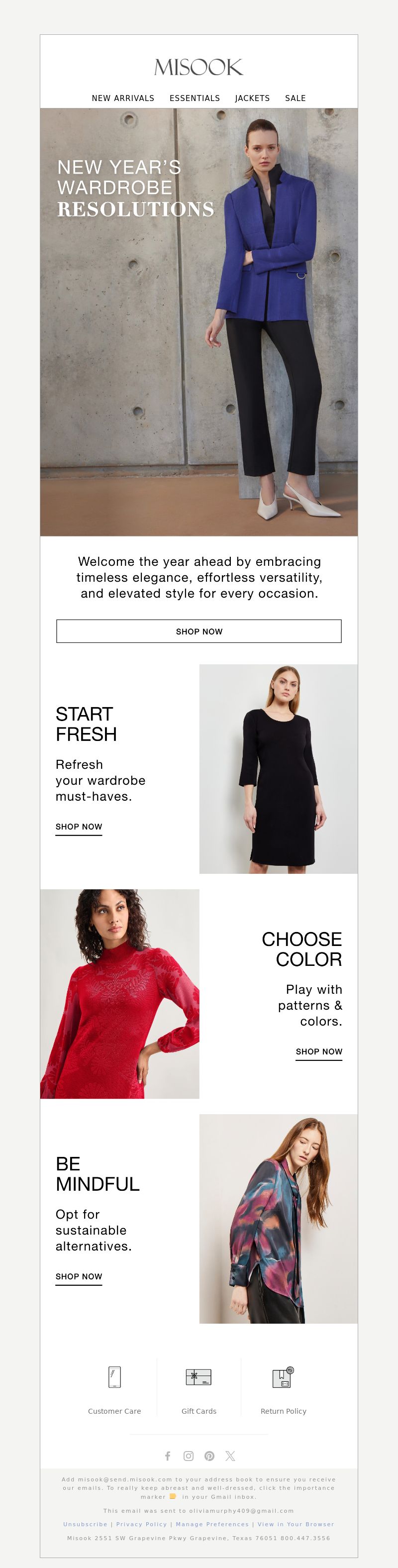Click the blue jacket hero image

coord(199,322)
